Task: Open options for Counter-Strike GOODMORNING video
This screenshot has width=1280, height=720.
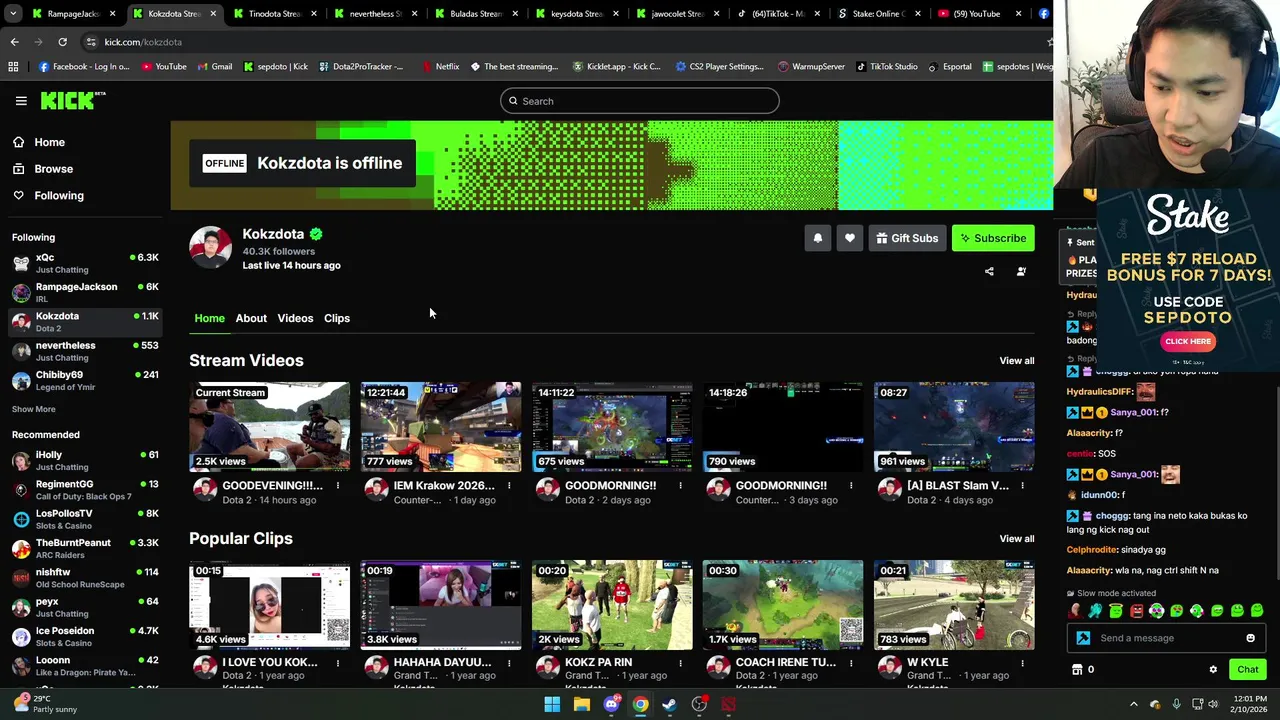Action: click(x=851, y=486)
